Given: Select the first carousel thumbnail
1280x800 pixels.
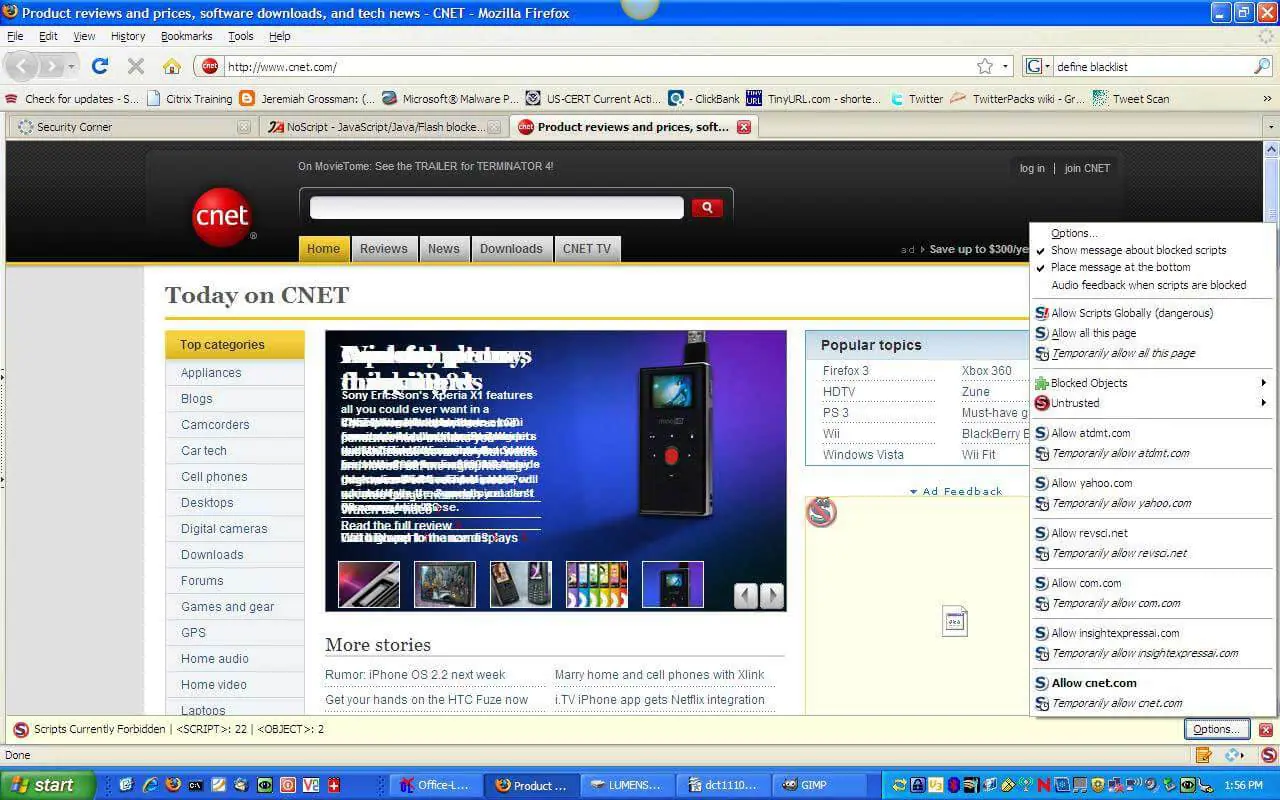Looking at the screenshot, I should click(369, 584).
